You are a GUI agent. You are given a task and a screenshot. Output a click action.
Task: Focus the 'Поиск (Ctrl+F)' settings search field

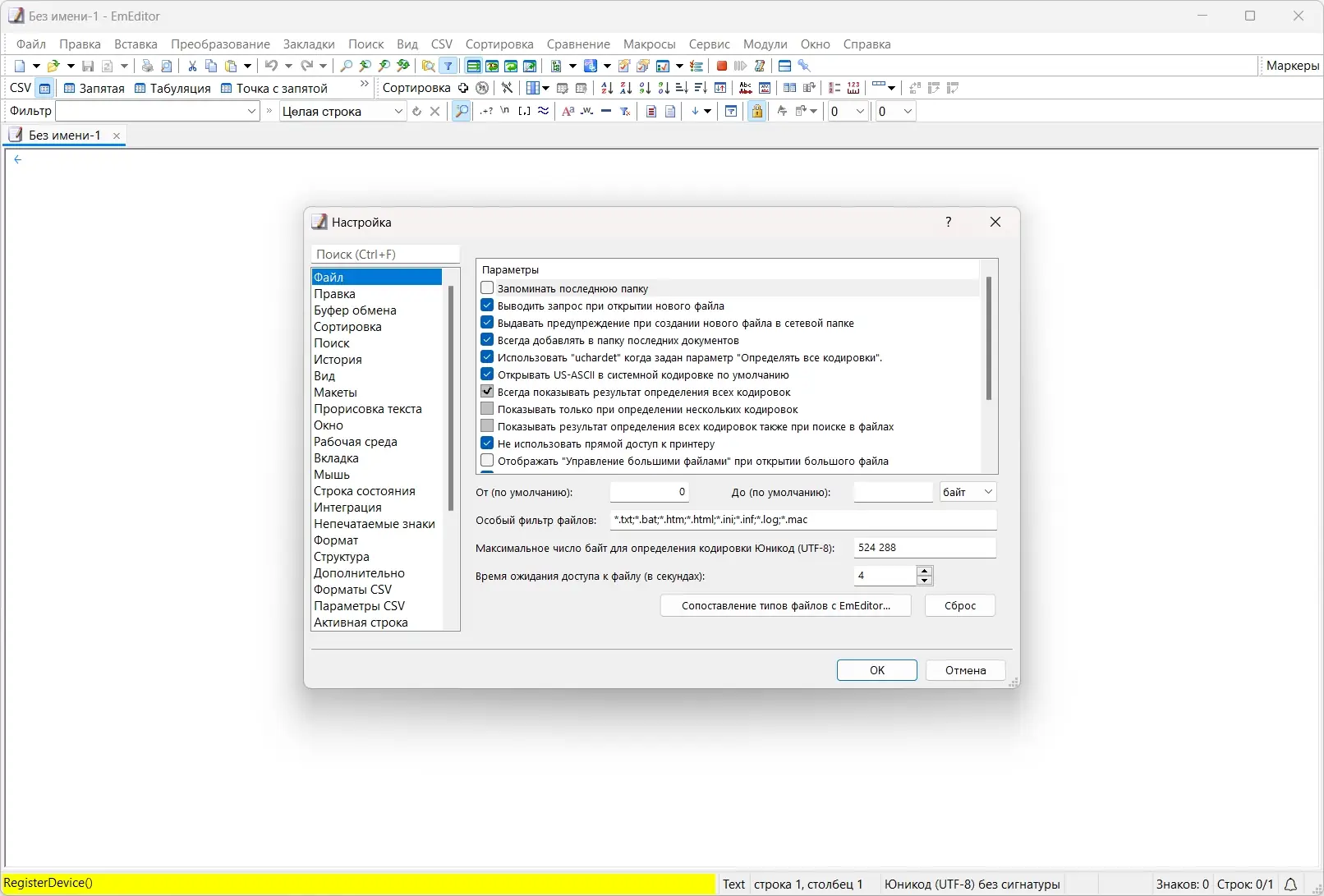click(x=385, y=255)
